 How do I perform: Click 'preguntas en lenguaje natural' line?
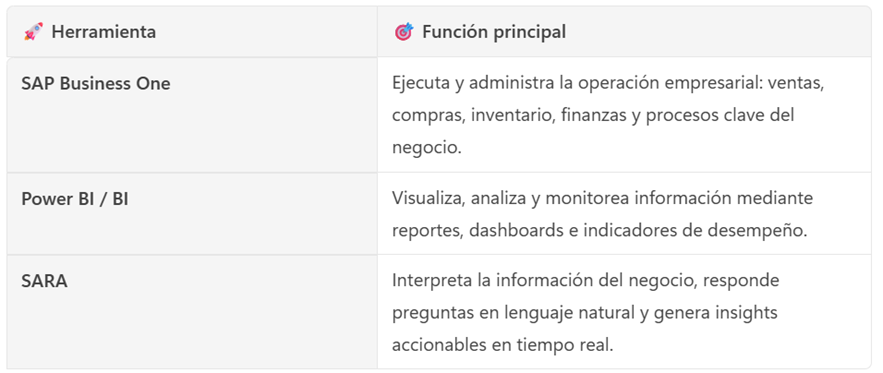[516, 313]
